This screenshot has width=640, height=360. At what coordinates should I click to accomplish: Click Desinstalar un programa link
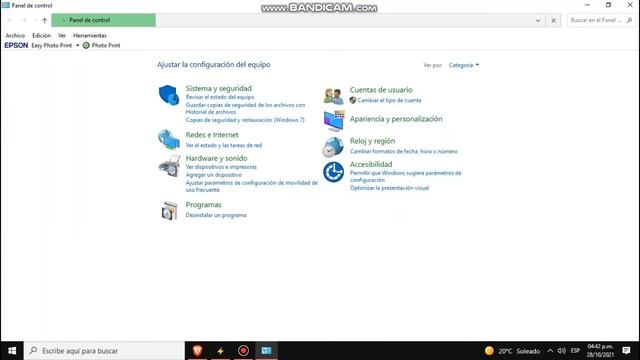[216, 215]
